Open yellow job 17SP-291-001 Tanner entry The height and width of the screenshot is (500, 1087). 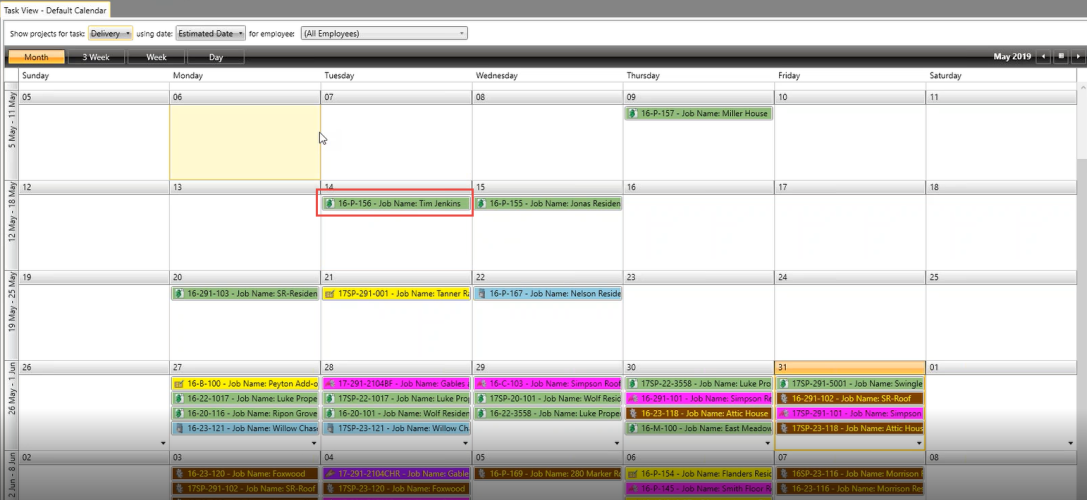[396, 294]
